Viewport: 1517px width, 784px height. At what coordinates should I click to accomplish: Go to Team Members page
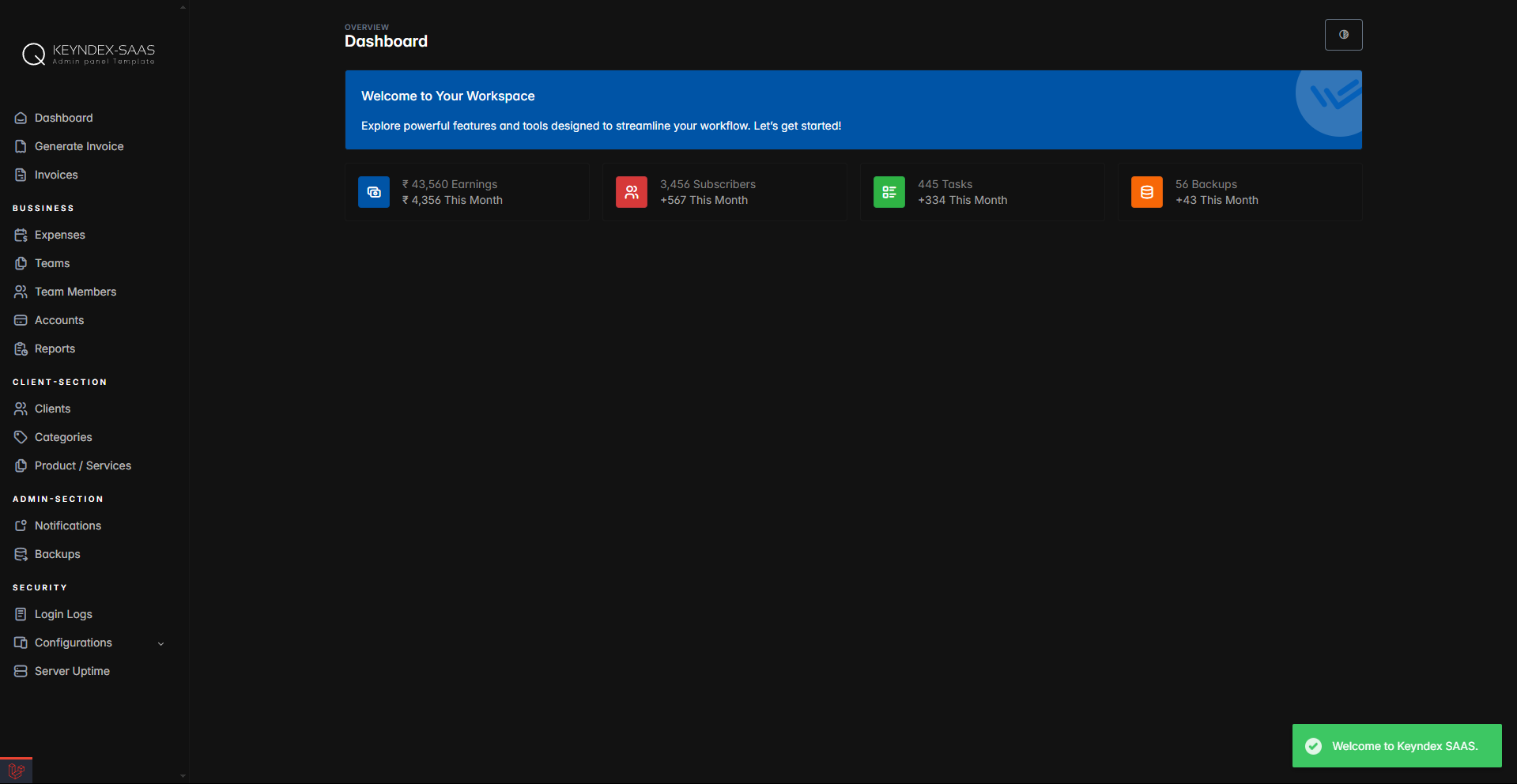(75, 292)
